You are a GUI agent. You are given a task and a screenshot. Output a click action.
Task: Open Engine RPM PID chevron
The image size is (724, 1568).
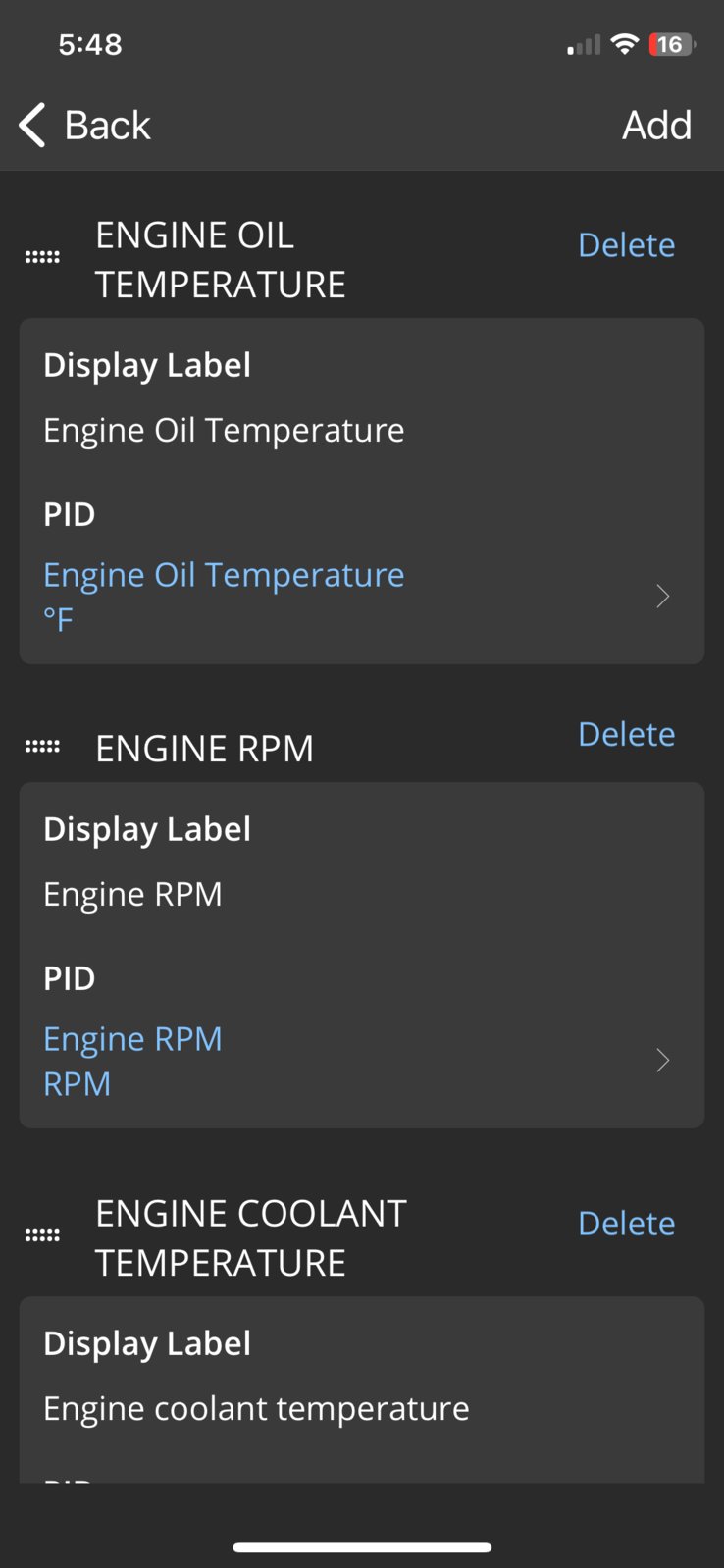tap(663, 1061)
